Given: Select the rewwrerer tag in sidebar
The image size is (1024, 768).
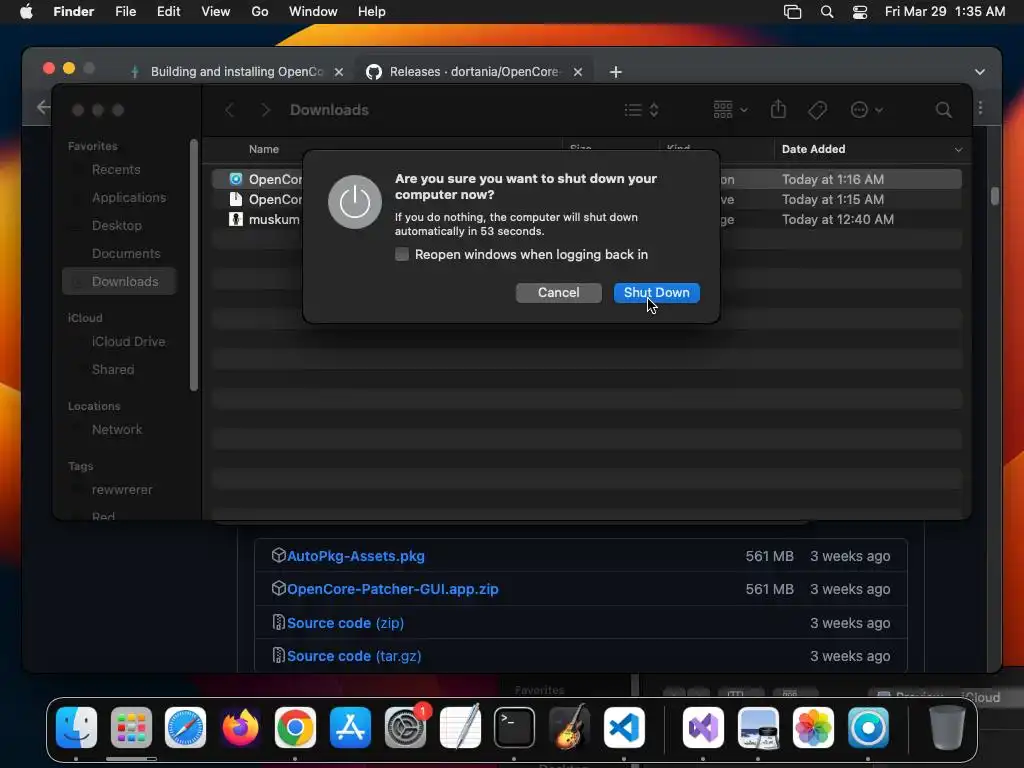Looking at the screenshot, I should (121, 490).
